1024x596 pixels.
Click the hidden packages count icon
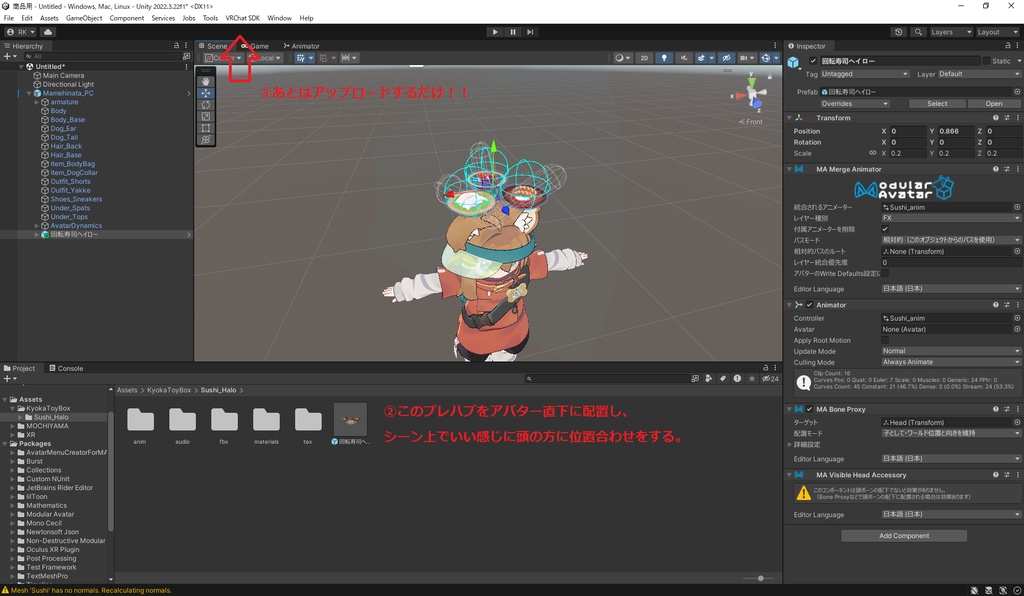771,379
